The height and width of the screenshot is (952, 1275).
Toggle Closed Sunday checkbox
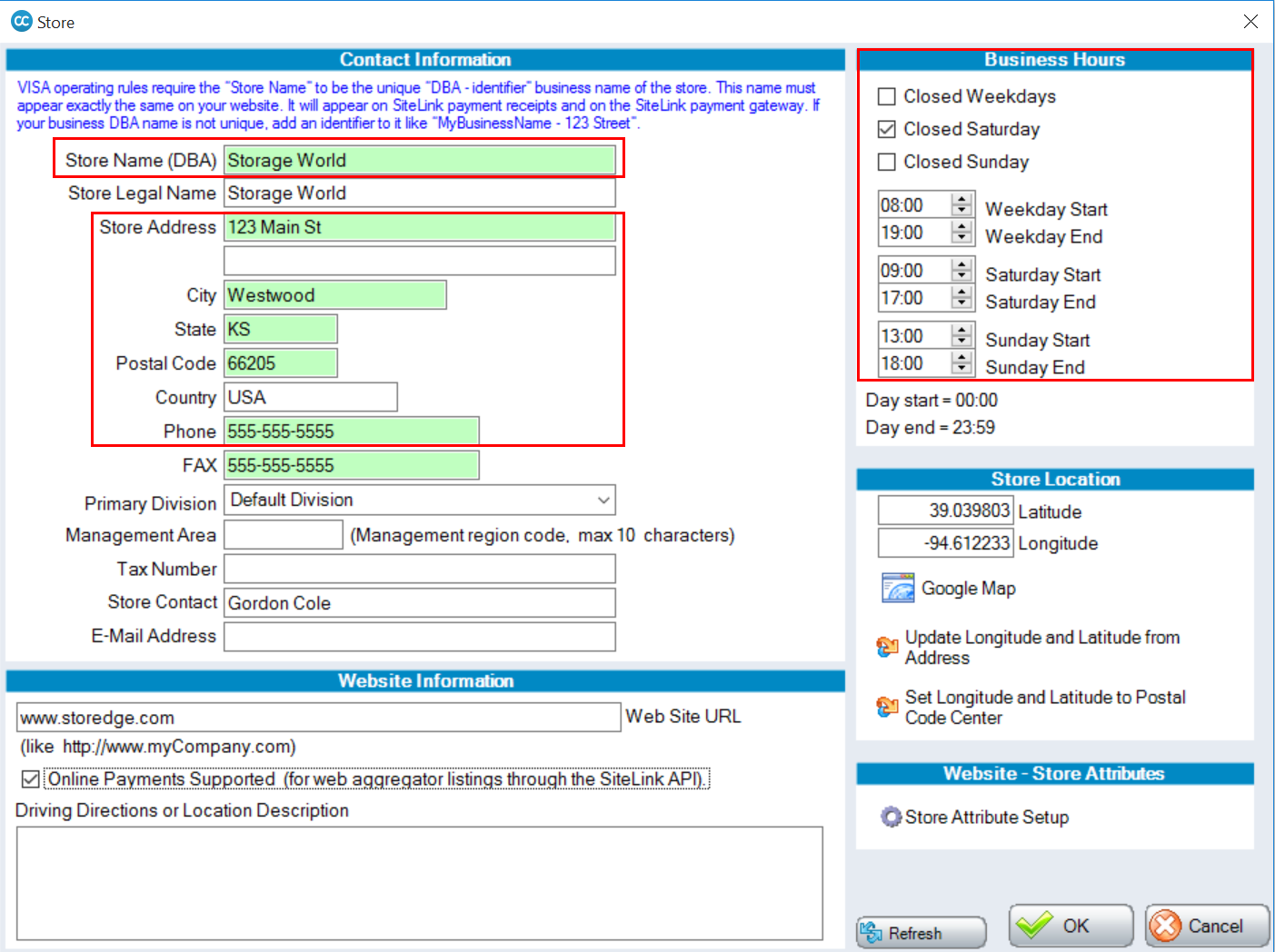click(x=887, y=162)
